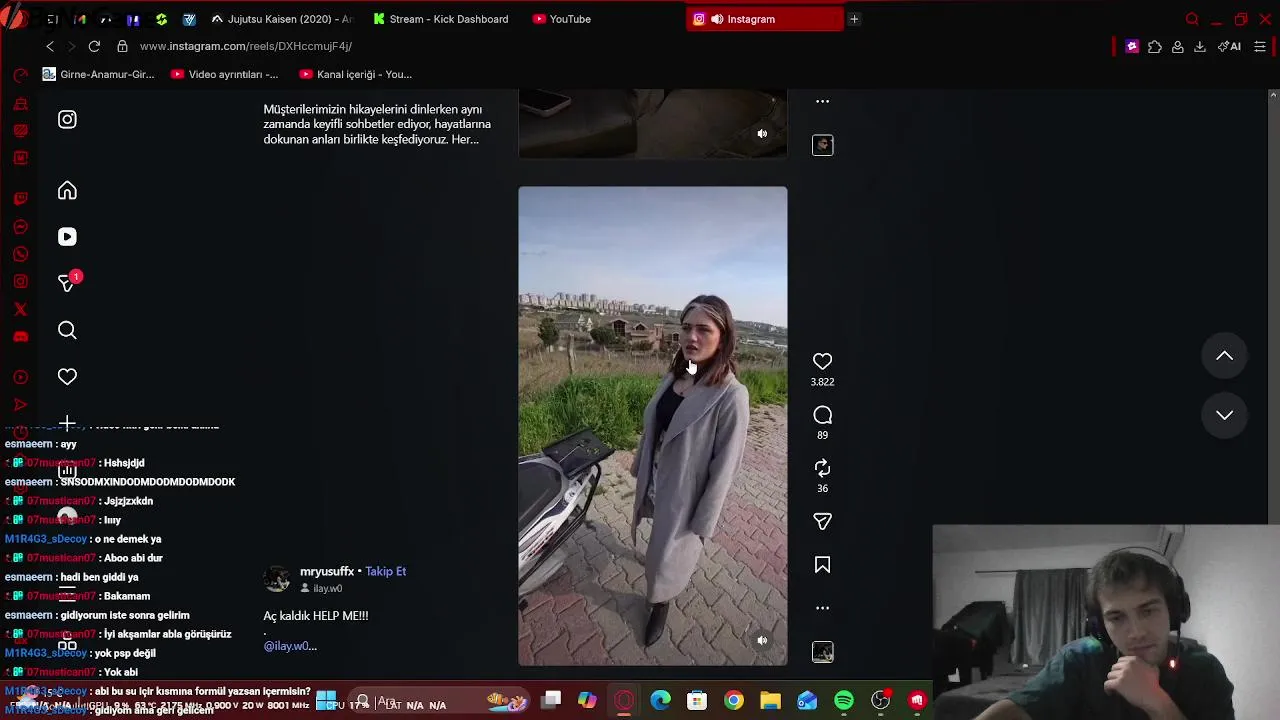Image resolution: width=1280 pixels, height=720 pixels.
Task: Expand caption via @ilay.w0... mention
Action: (x=290, y=646)
